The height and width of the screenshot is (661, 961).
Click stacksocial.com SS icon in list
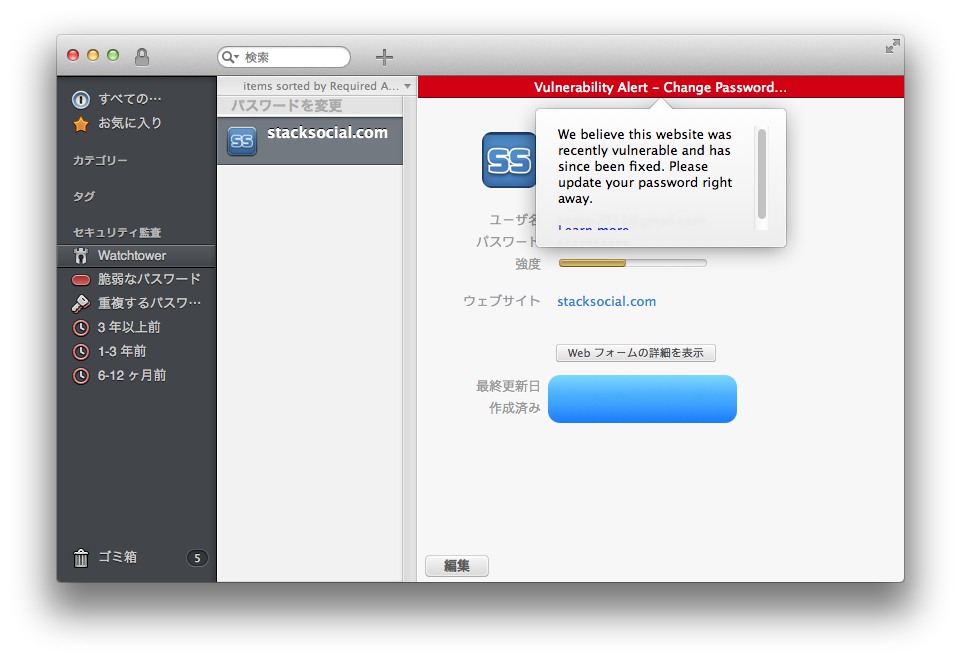[x=242, y=141]
